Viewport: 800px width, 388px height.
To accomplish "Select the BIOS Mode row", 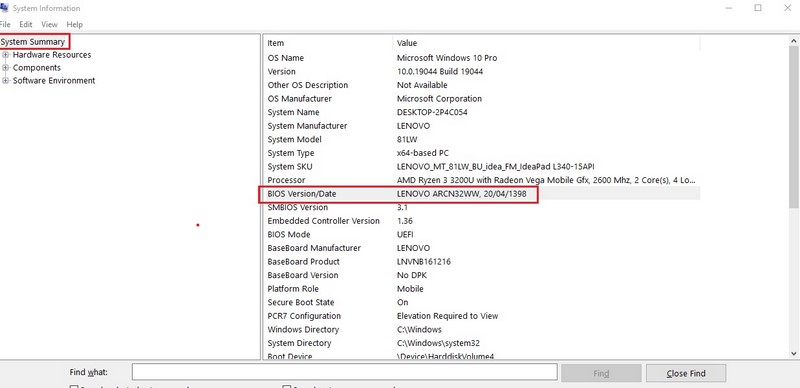I will [482, 234].
